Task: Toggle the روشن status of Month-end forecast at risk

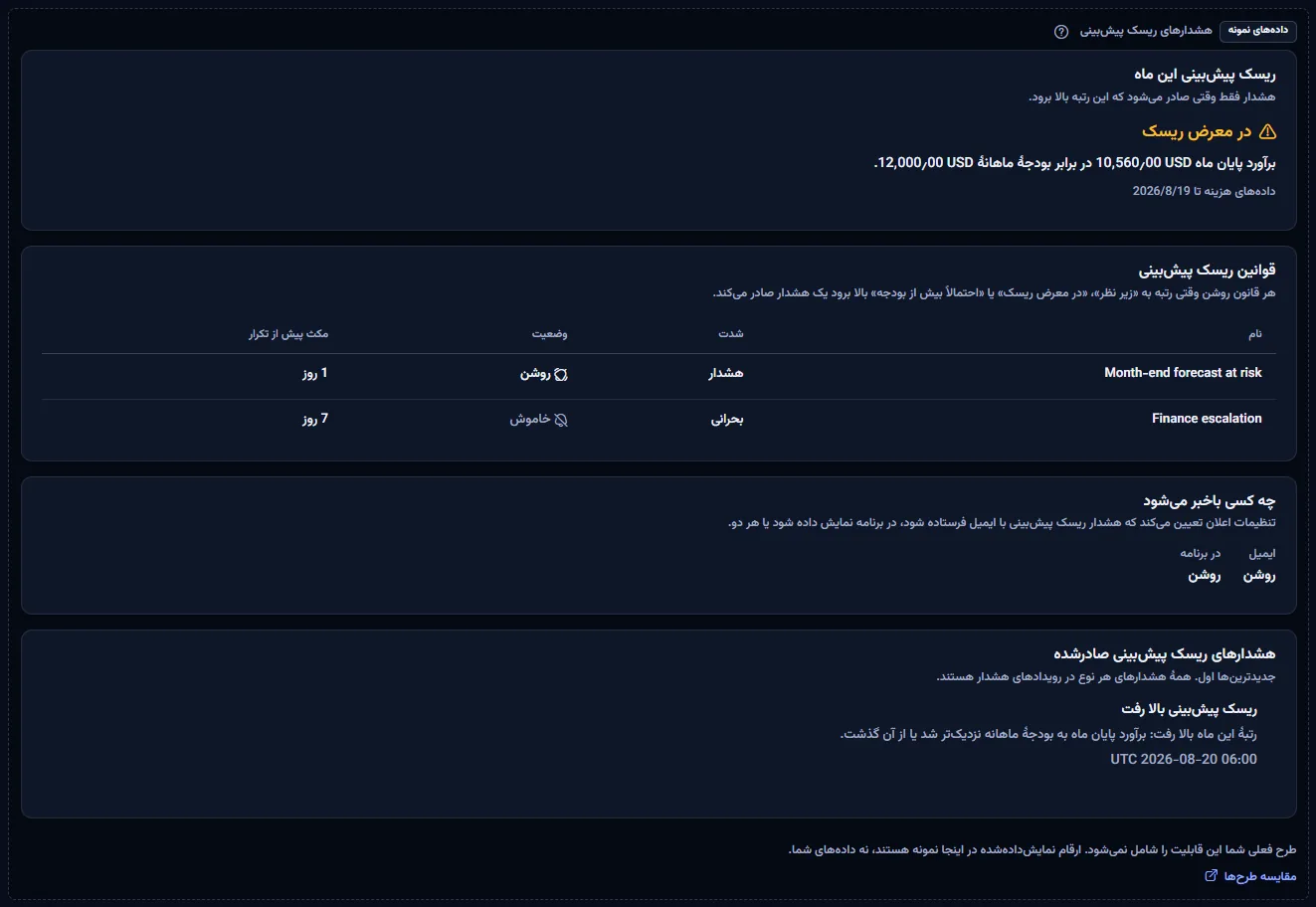Action: (544, 374)
